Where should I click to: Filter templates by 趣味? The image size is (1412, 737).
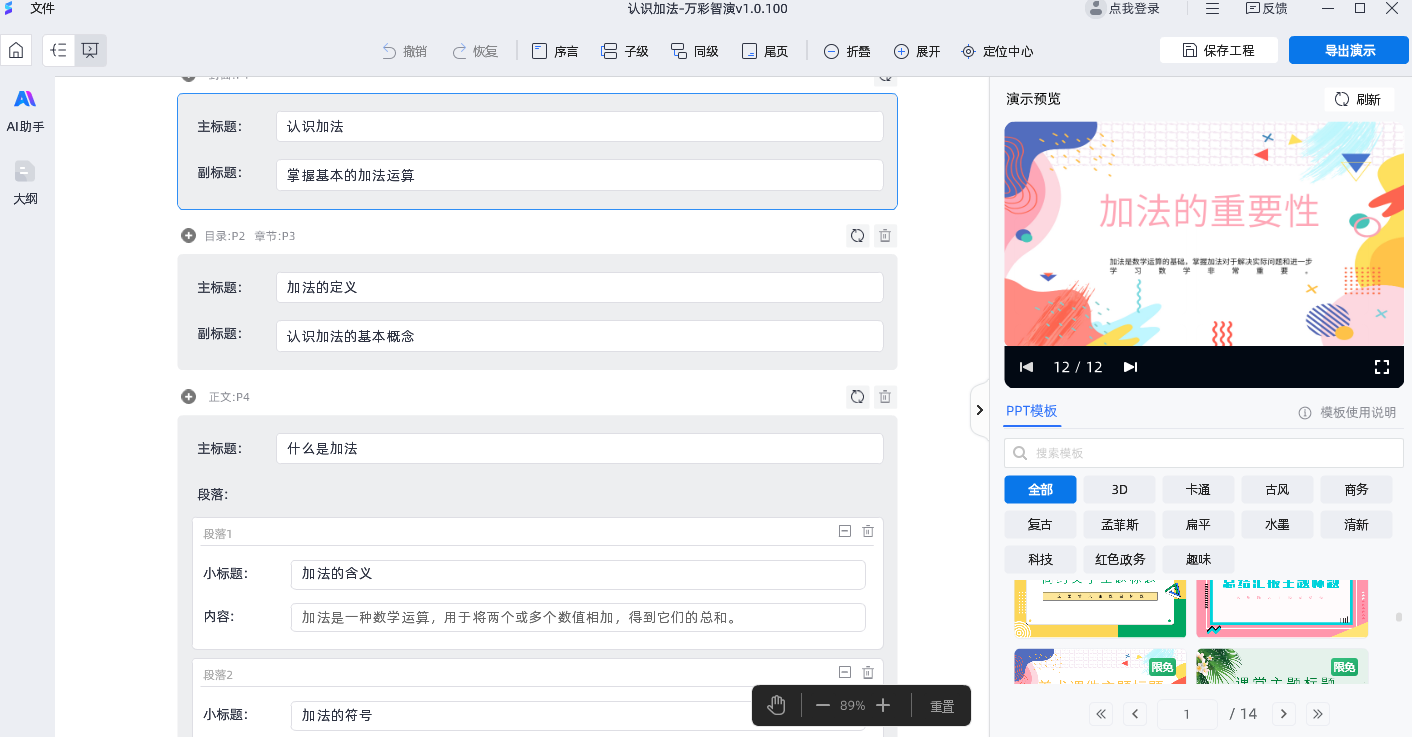(x=1198, y=559)
